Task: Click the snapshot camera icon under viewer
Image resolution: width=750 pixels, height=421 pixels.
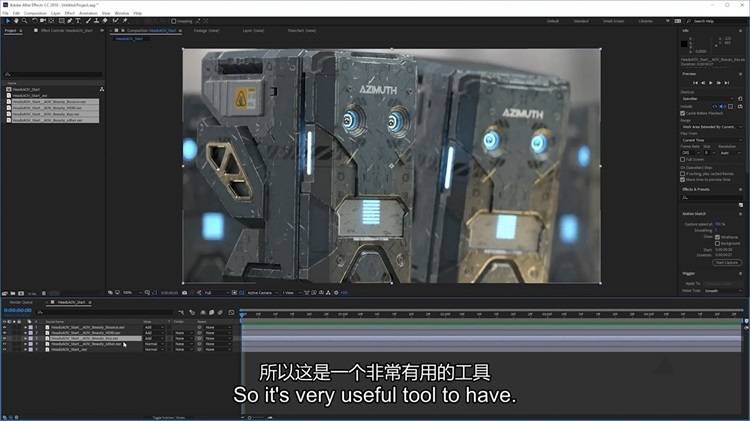Action: pos(185,292)
